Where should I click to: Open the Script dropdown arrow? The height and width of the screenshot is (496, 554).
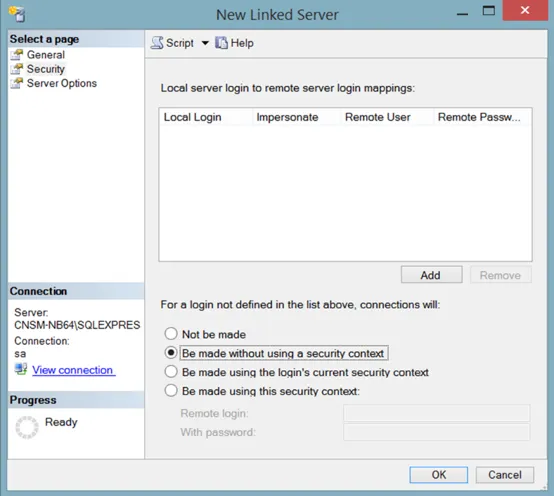[205, 43]
